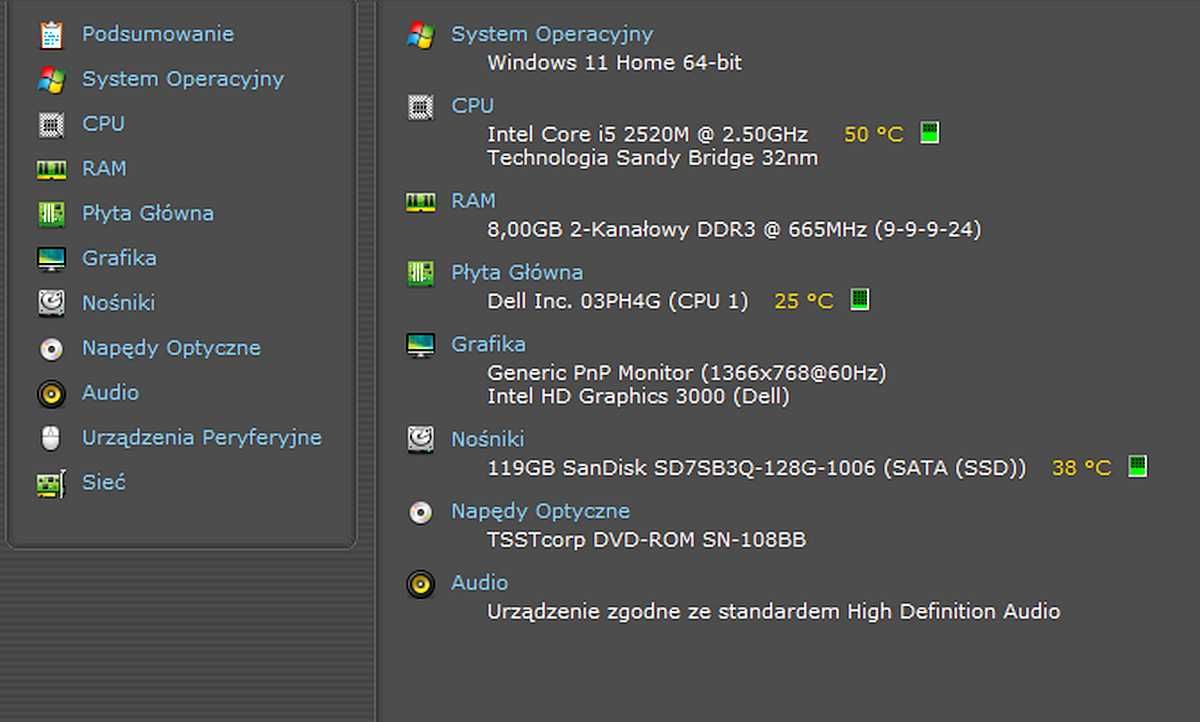Click the High Definition Audio device line
Viewport: 1200px width, 722px height.
point(773,612)
